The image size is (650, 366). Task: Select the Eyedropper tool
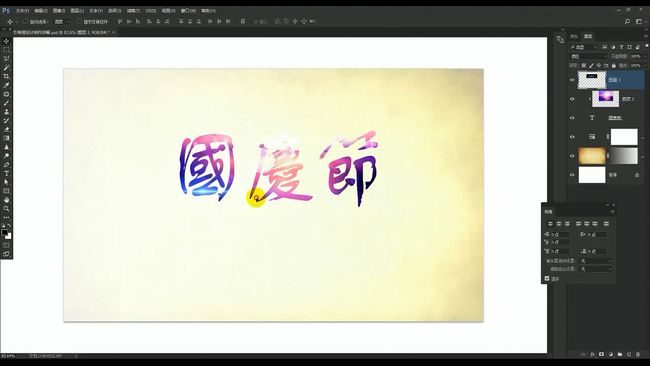coord(6,85)
